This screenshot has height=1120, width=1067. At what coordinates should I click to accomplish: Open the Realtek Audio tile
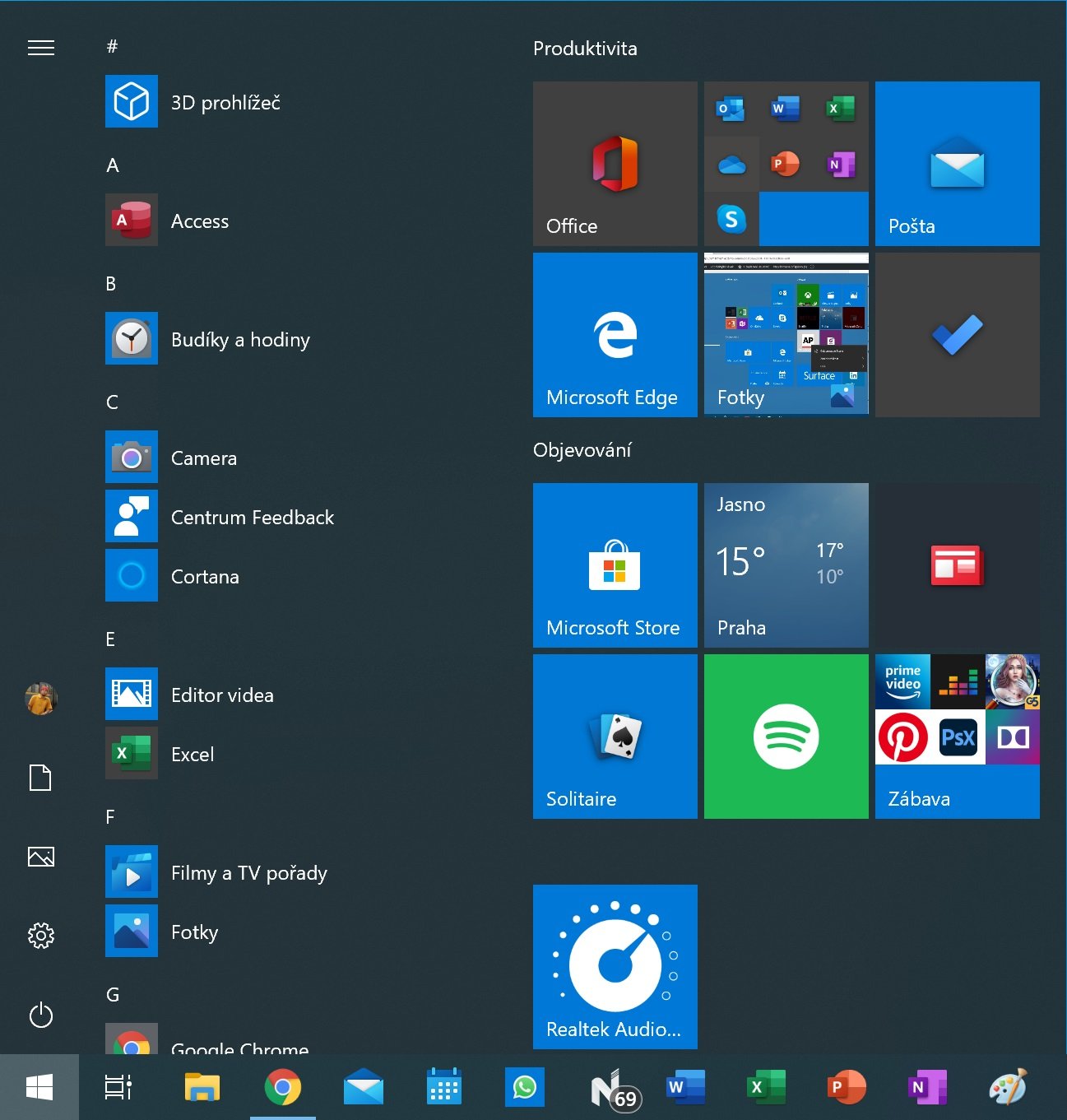pos(615,967)
